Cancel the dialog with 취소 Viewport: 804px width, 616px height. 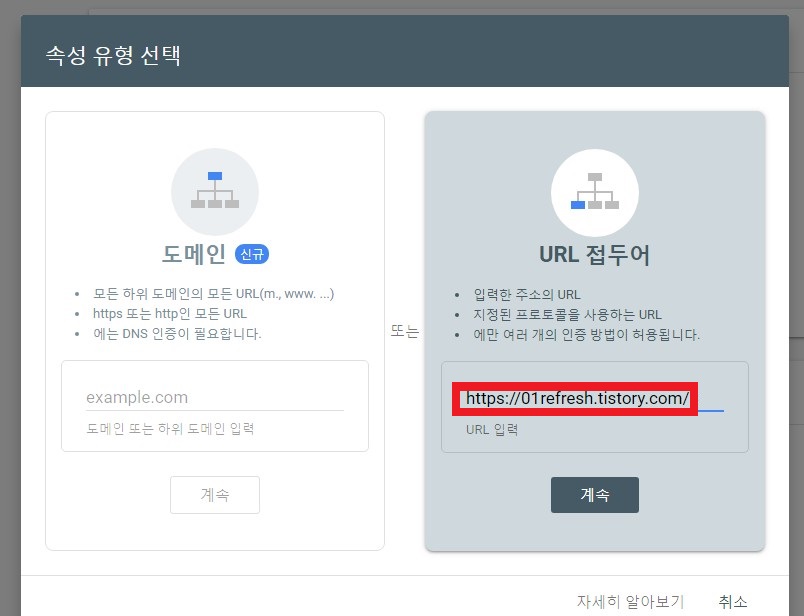tap(733, 601)
